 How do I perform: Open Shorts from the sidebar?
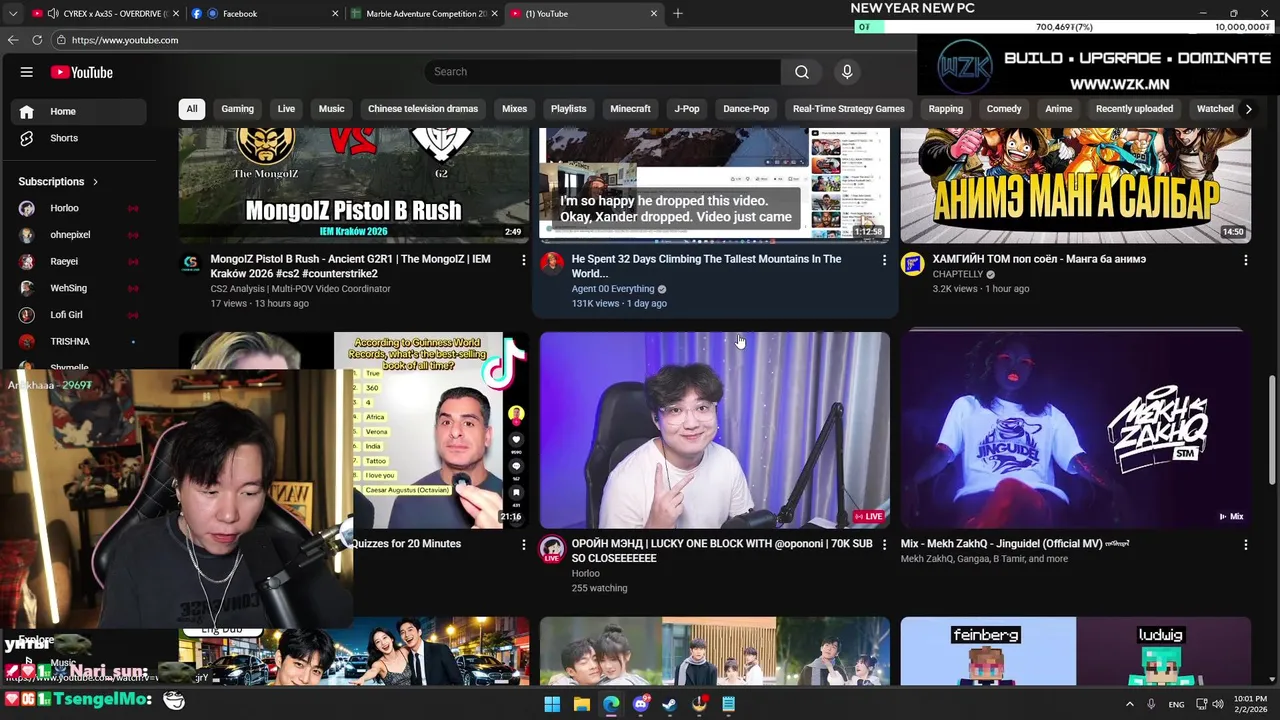(x=78, y=138)
